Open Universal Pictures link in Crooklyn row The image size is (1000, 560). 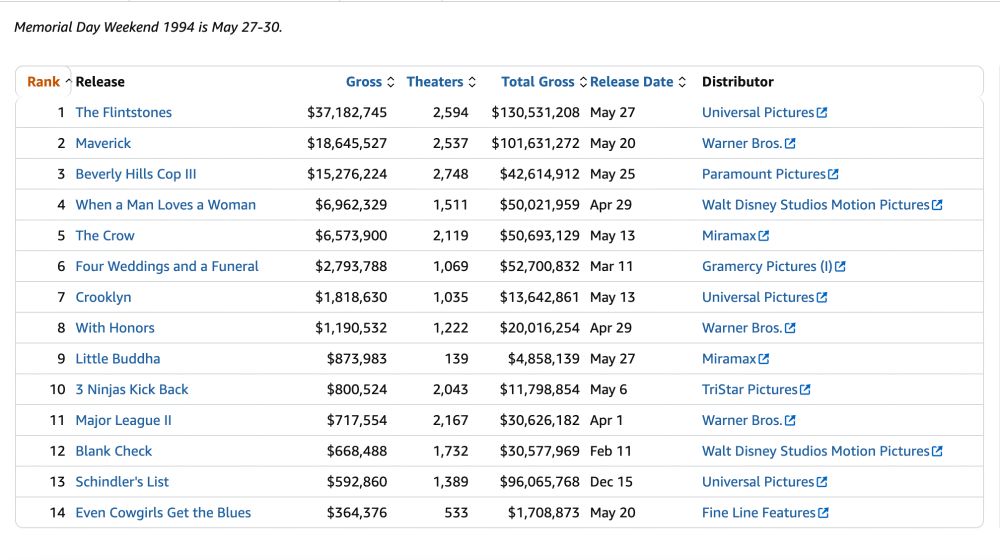point(758,297)
